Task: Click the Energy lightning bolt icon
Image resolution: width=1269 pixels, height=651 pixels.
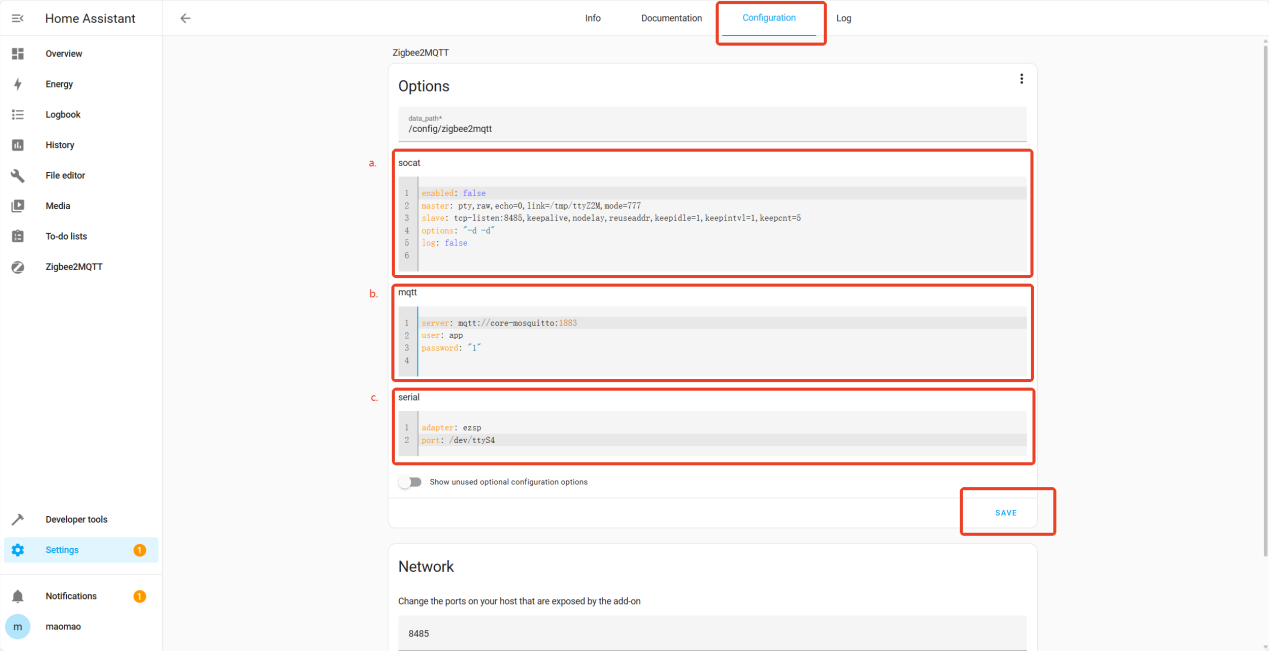Action: click(x=17, y=84)
